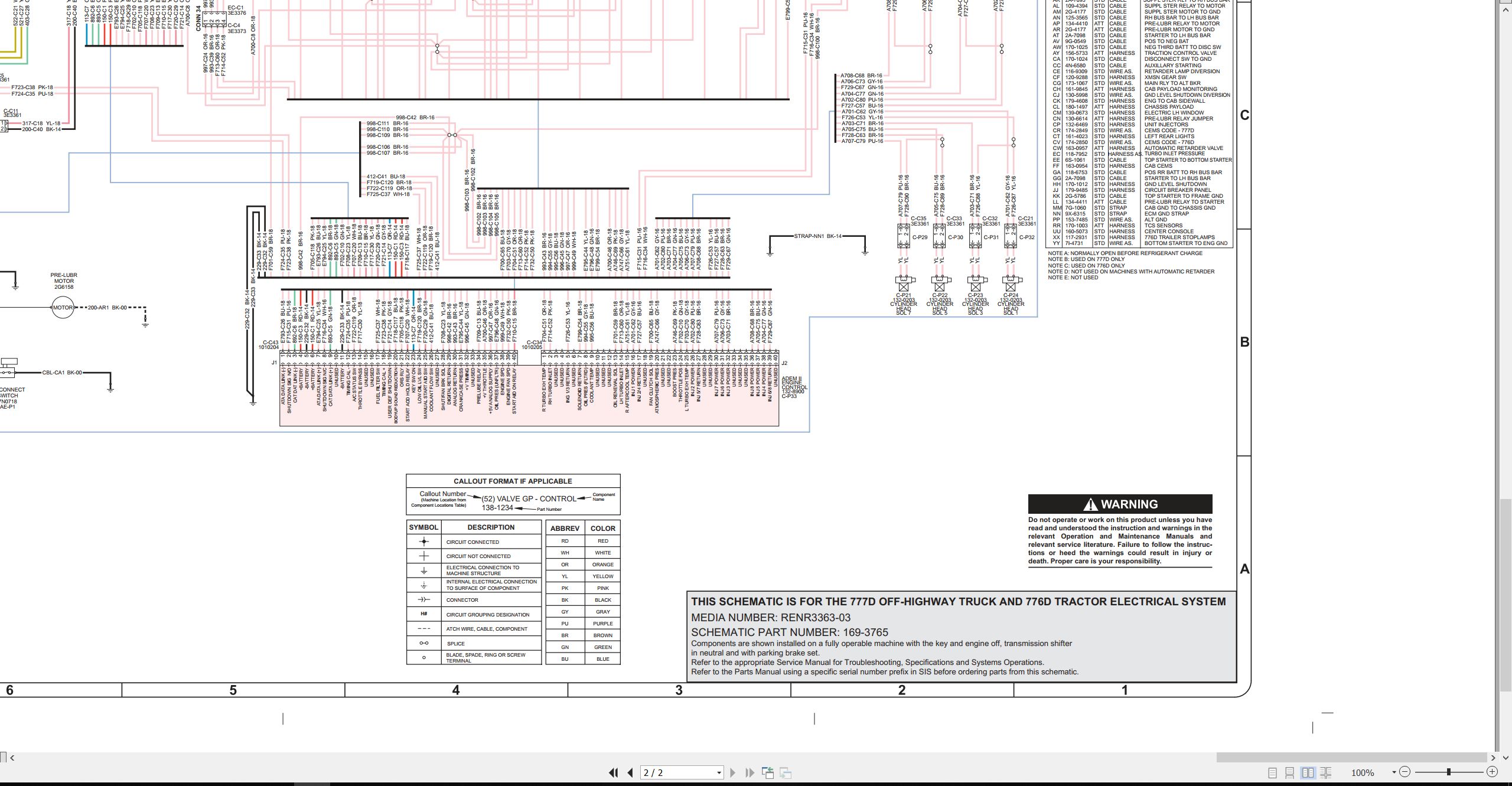Click the previous view navigation icon
The width and height of the screenshot is (1512, 786).
(x=768, y=772)
